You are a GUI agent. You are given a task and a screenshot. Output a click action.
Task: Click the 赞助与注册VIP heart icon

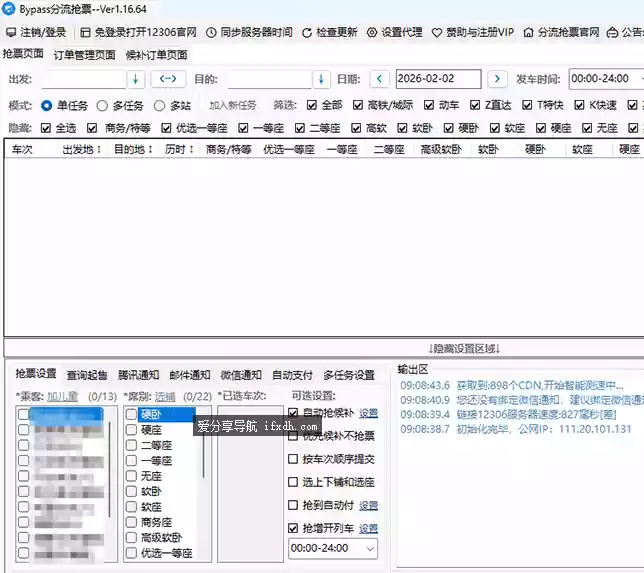click(x=437, y=33)
